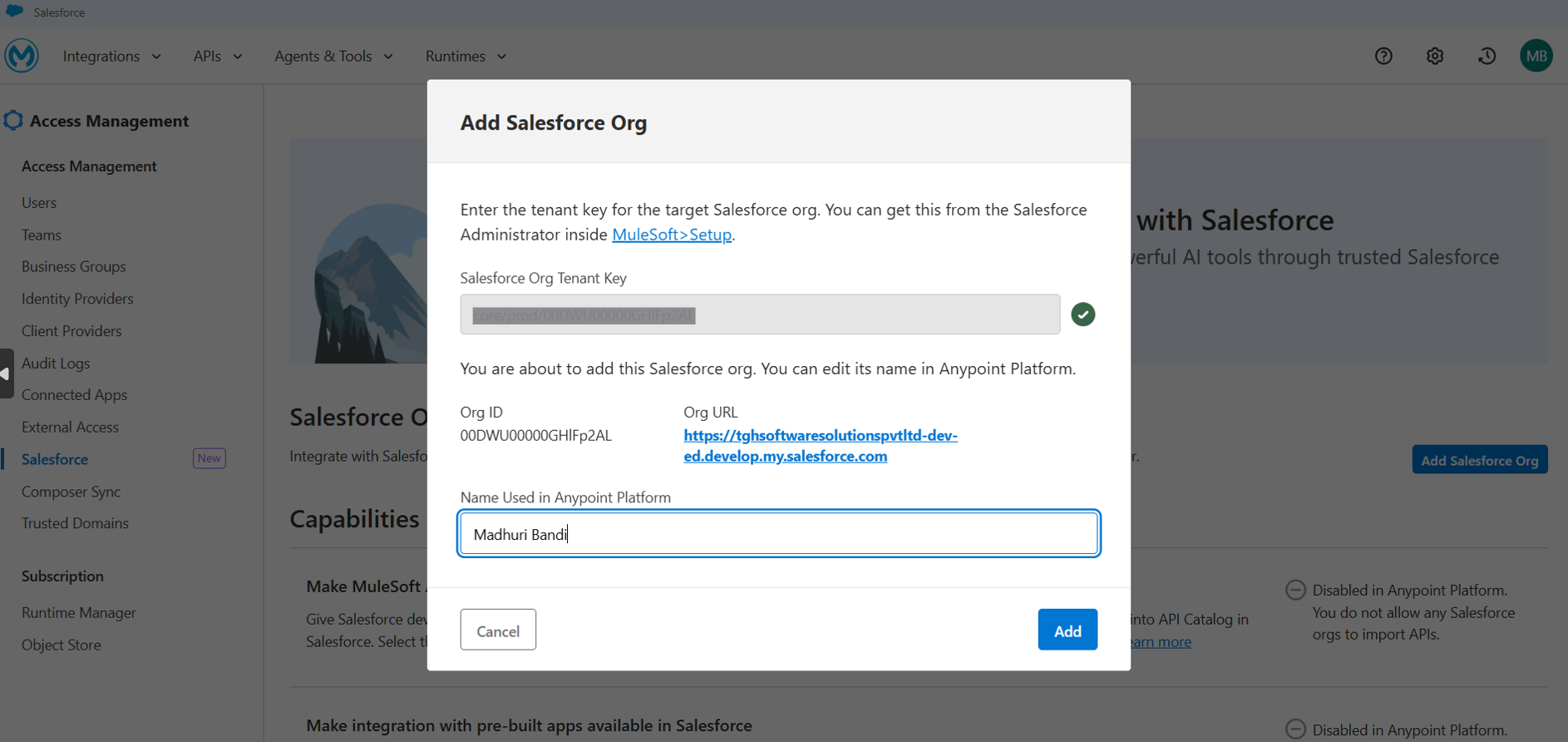Open the settings gear icon
Viewport: 1568px width, 742px height.
1435,56
